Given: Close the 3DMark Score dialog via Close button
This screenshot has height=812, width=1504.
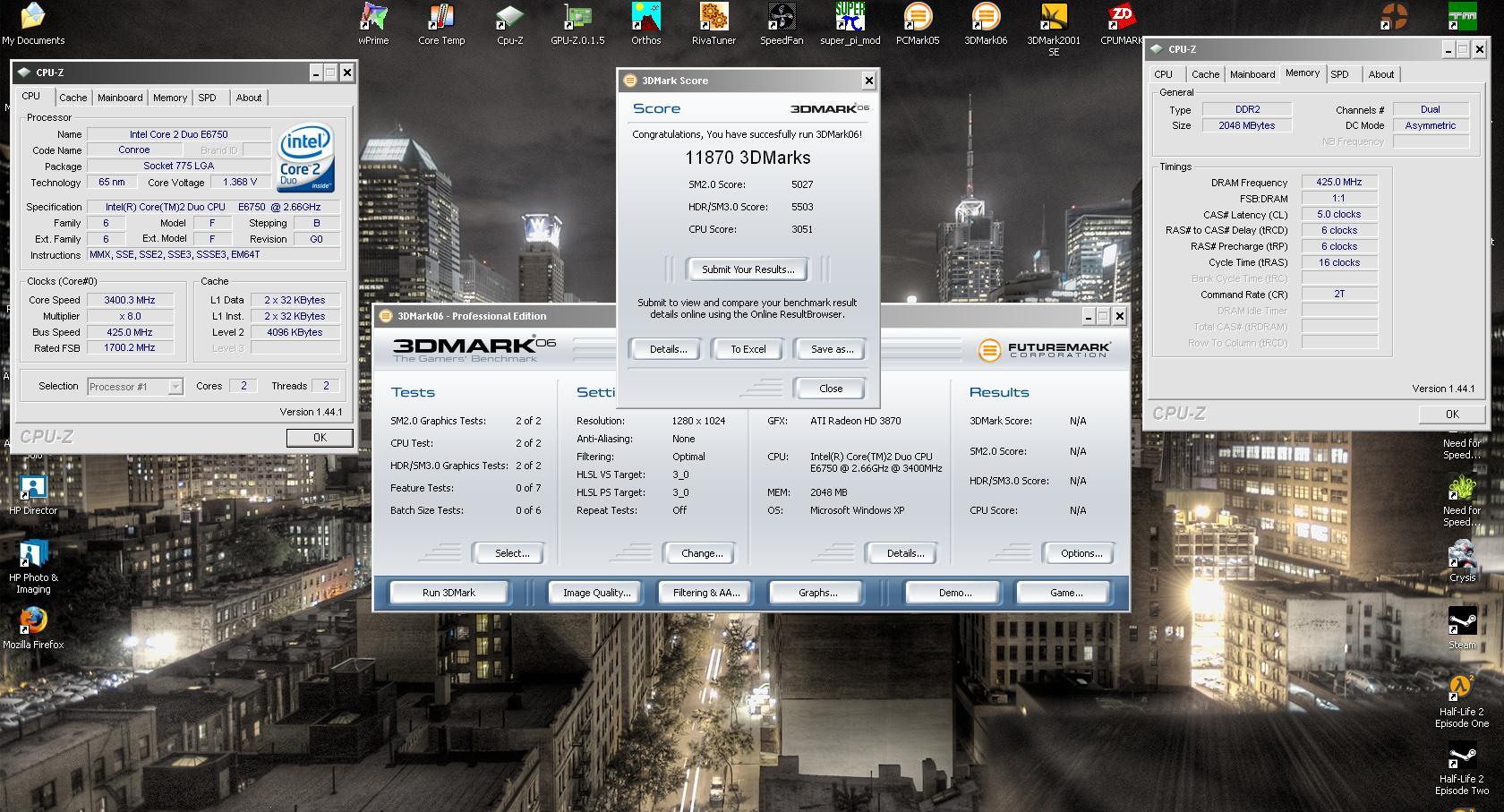Looking at the screenshot, I should coord(830,389).
